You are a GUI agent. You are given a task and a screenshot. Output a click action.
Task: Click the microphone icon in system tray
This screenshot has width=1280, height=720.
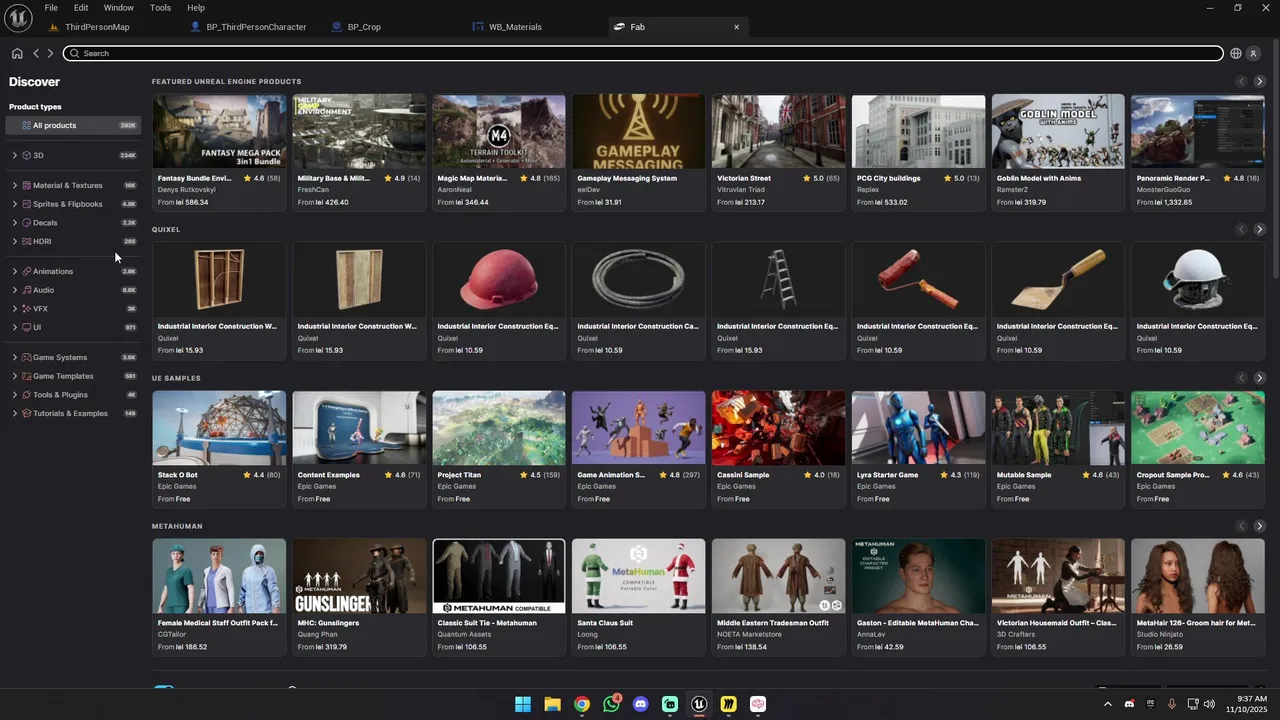[x=1172, y=704]
